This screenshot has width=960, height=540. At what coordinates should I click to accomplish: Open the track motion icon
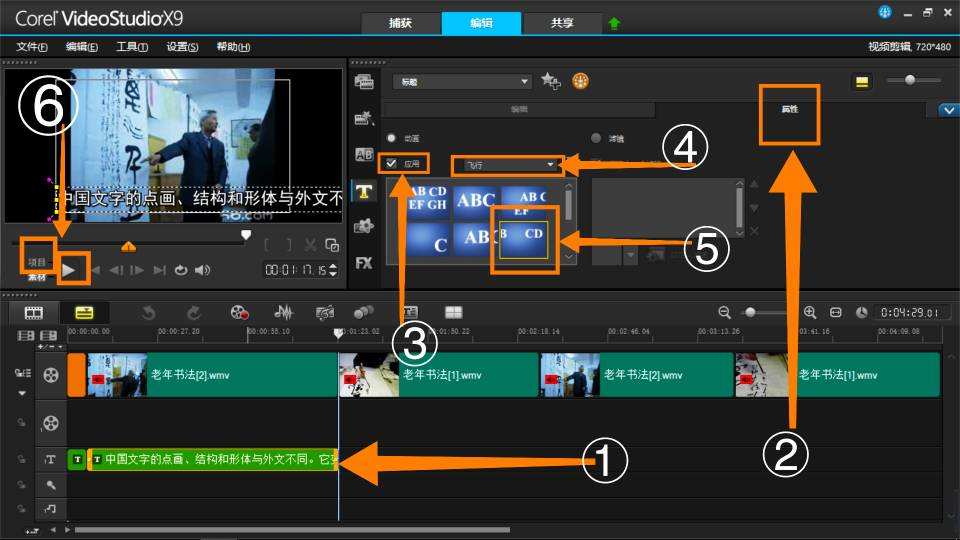[x=364, y=313]
